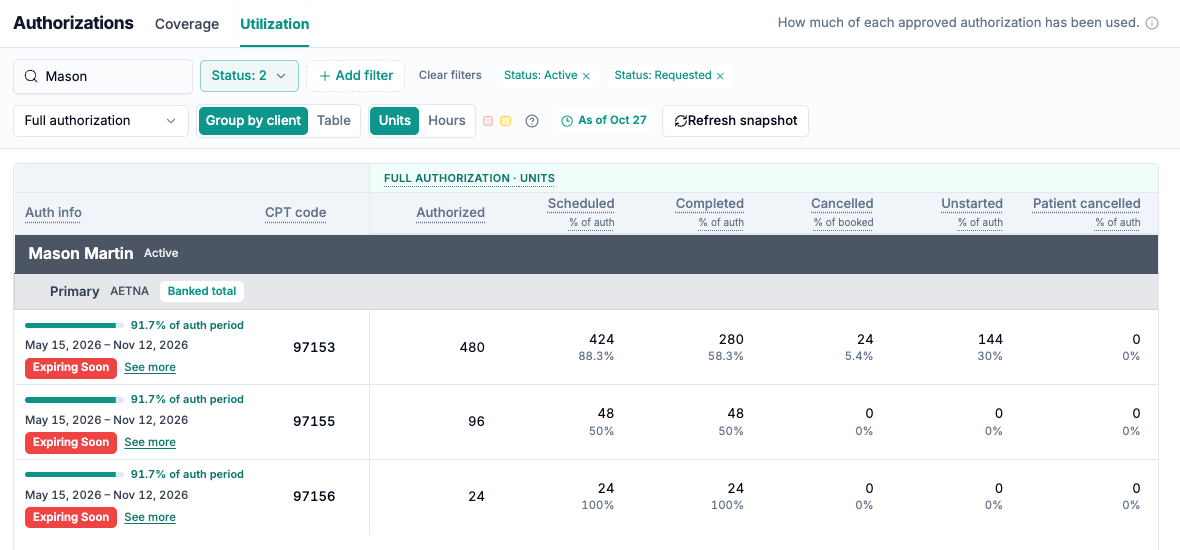Click the auth period progress bar for 97156
Screen dimensions: 1180x550
pyautogui.click(x=75, y=475)
